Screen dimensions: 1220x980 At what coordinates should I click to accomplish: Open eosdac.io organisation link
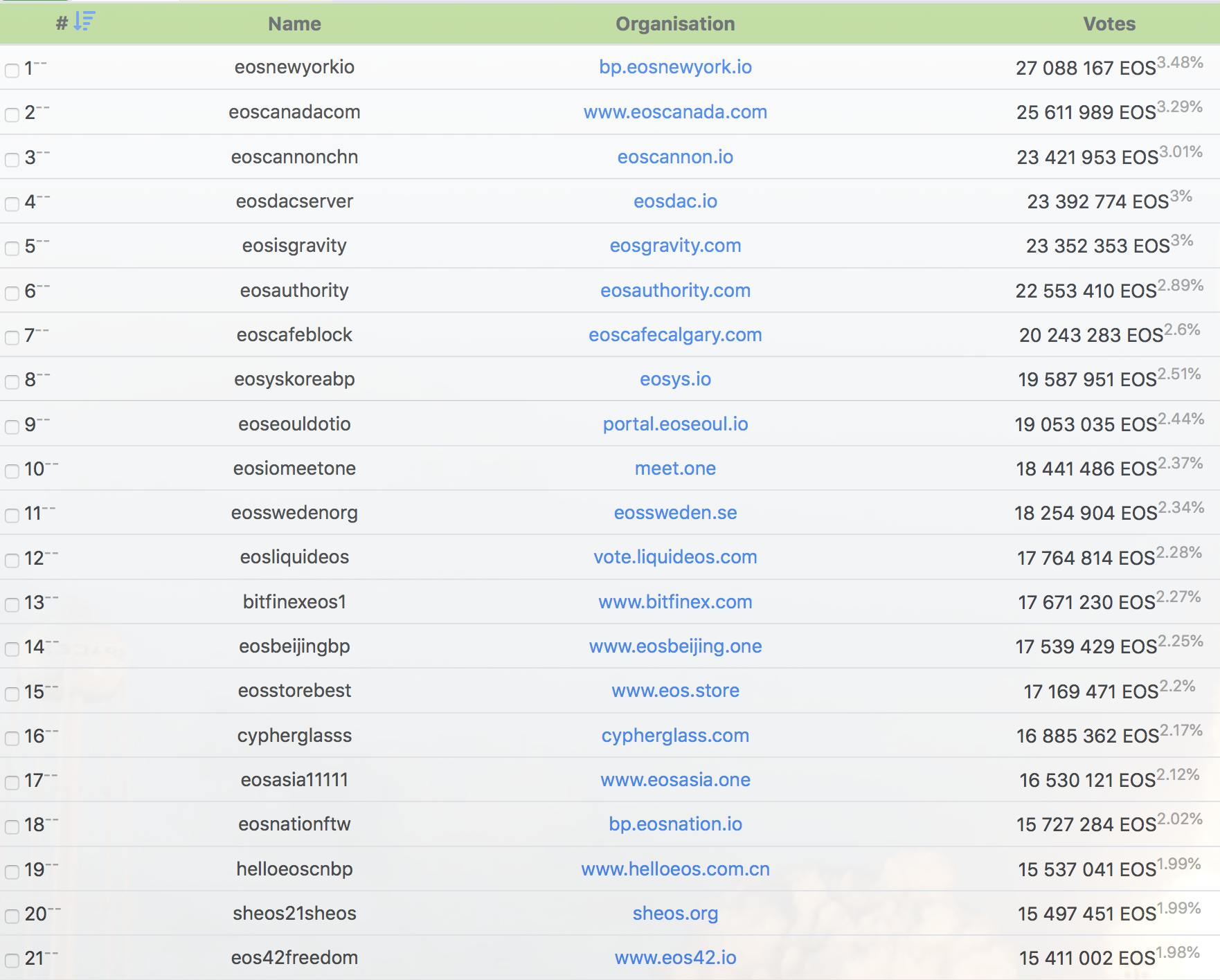(x=675, y=201)
